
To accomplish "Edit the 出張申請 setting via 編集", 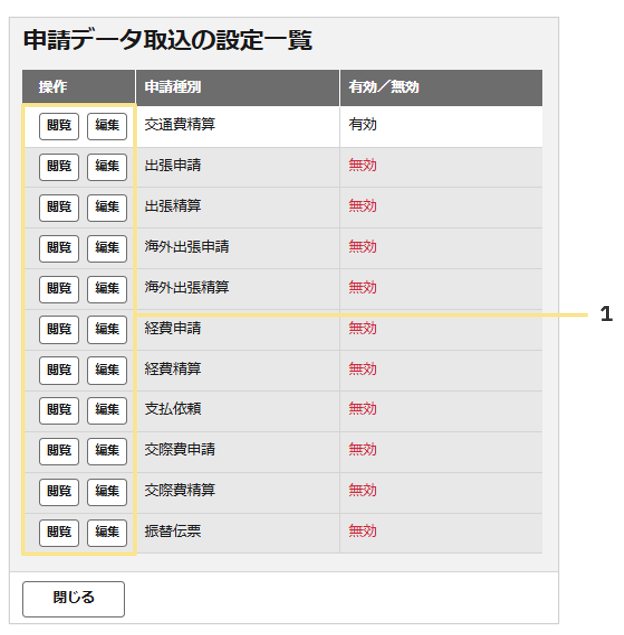I will (107, 167).
